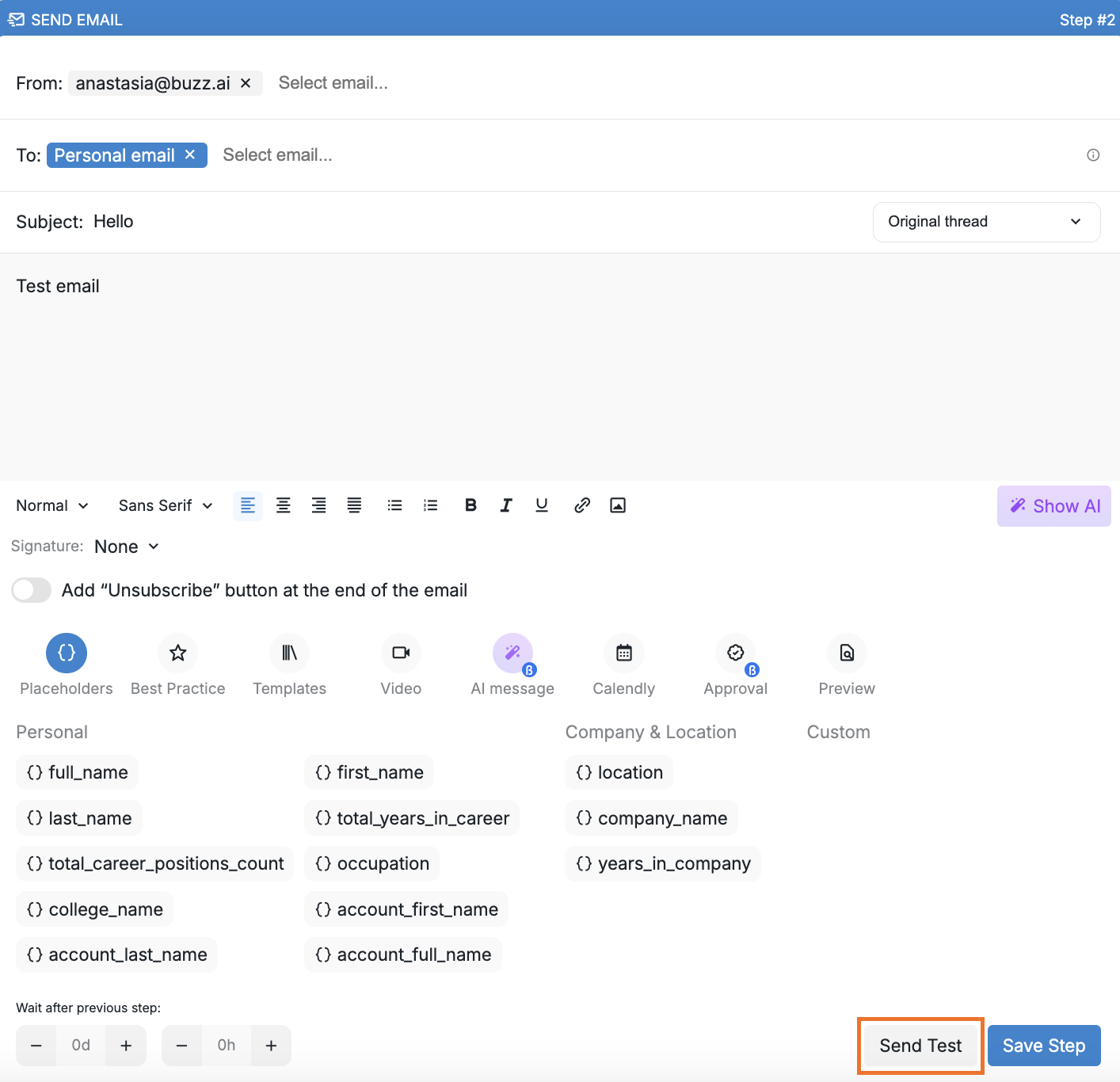Click the info icon in To row
1120x1082 pixels.
1093,155
